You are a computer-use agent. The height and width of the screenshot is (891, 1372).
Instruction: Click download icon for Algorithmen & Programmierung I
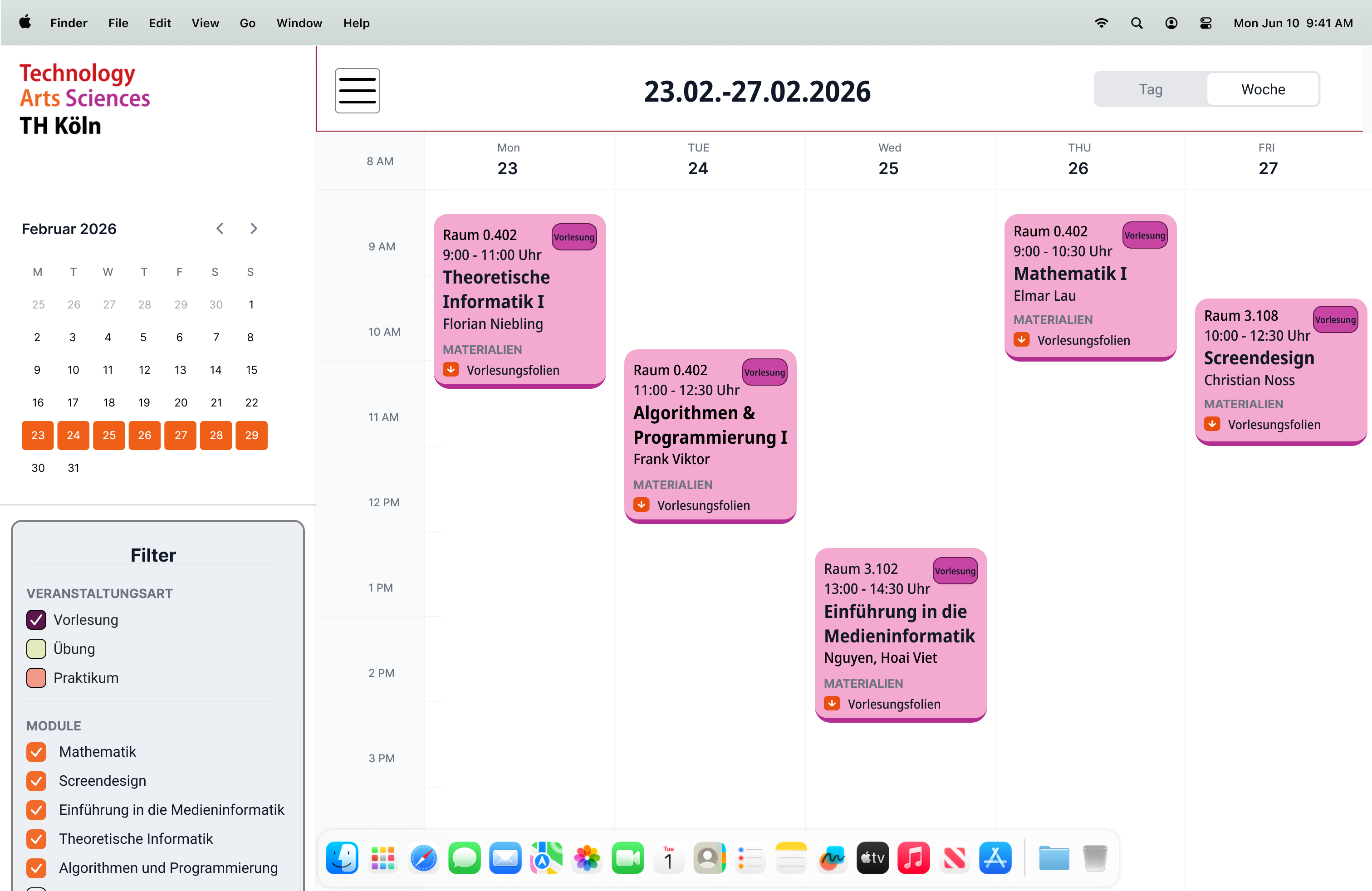pos(641,505)
